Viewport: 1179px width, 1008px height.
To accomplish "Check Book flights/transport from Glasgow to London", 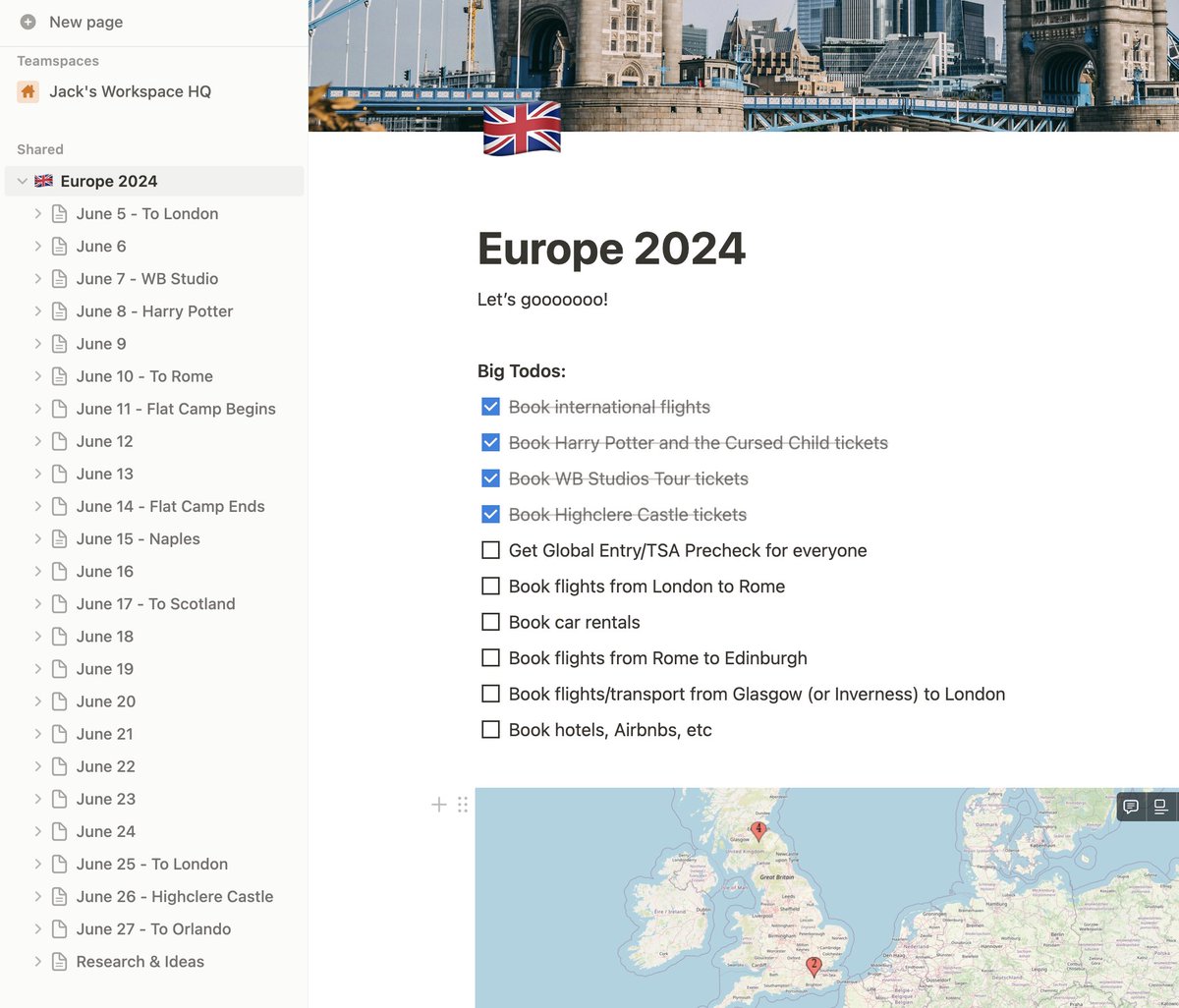I will [491, 694].
